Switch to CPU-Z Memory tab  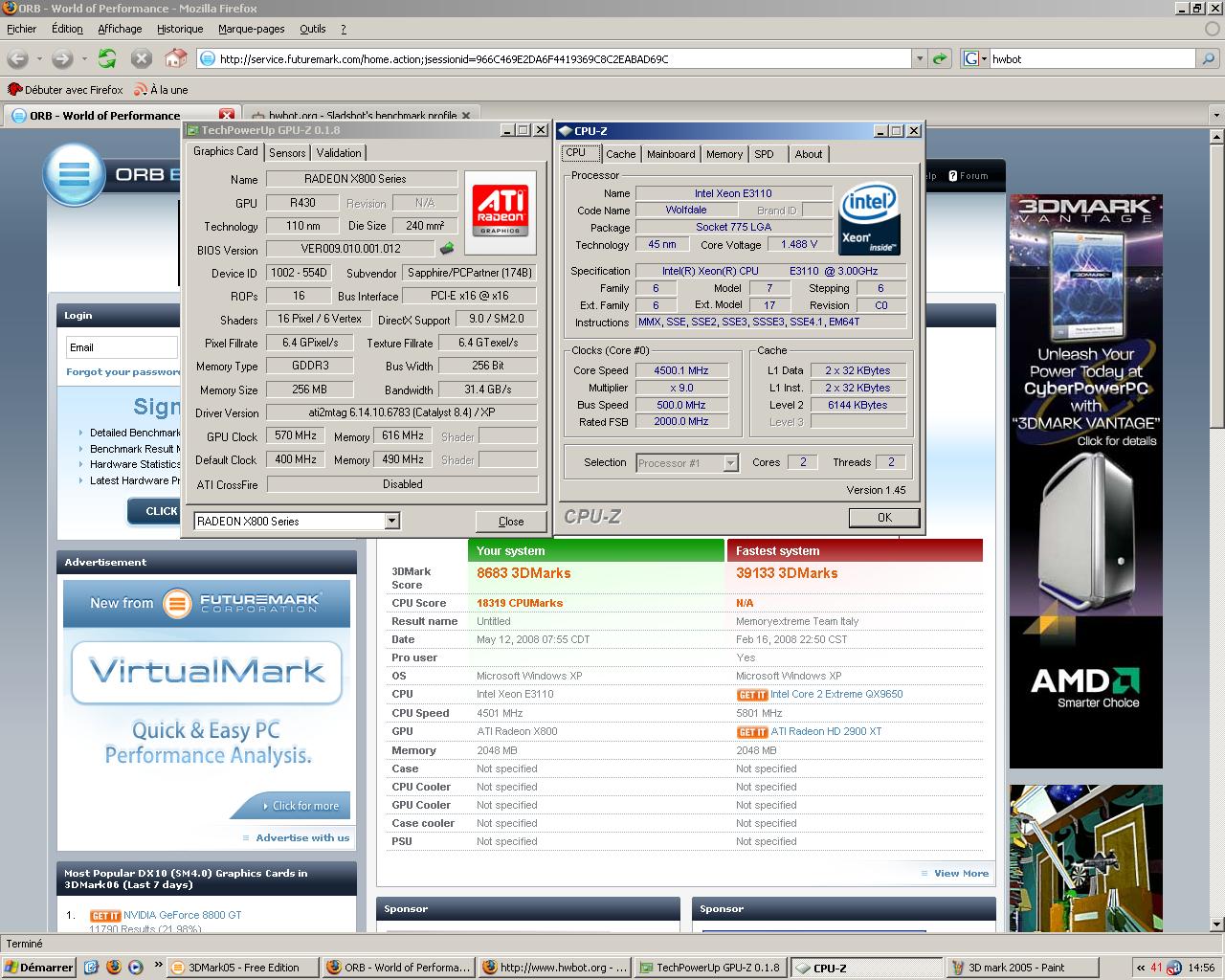pos(724,154)
